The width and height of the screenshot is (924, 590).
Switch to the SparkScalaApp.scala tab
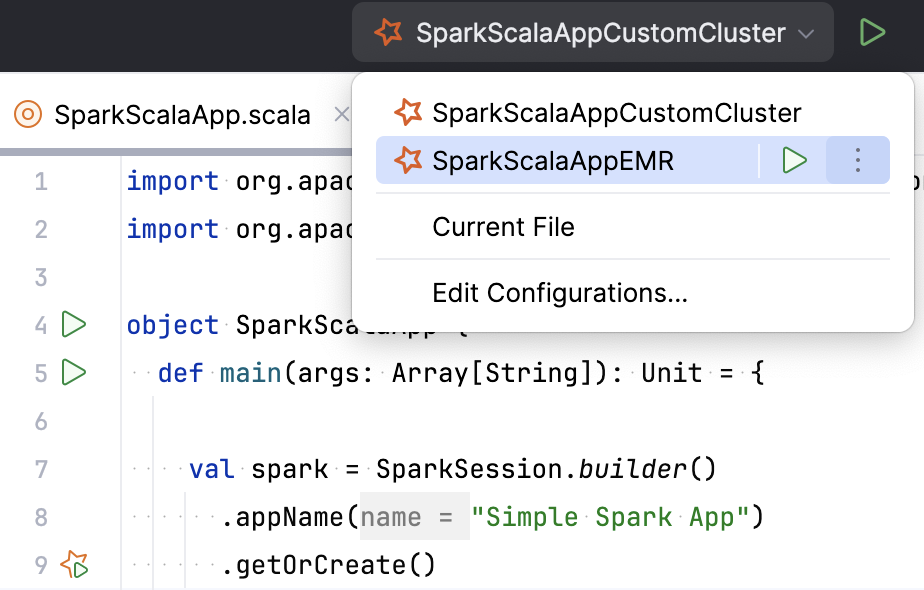[180, 114]
